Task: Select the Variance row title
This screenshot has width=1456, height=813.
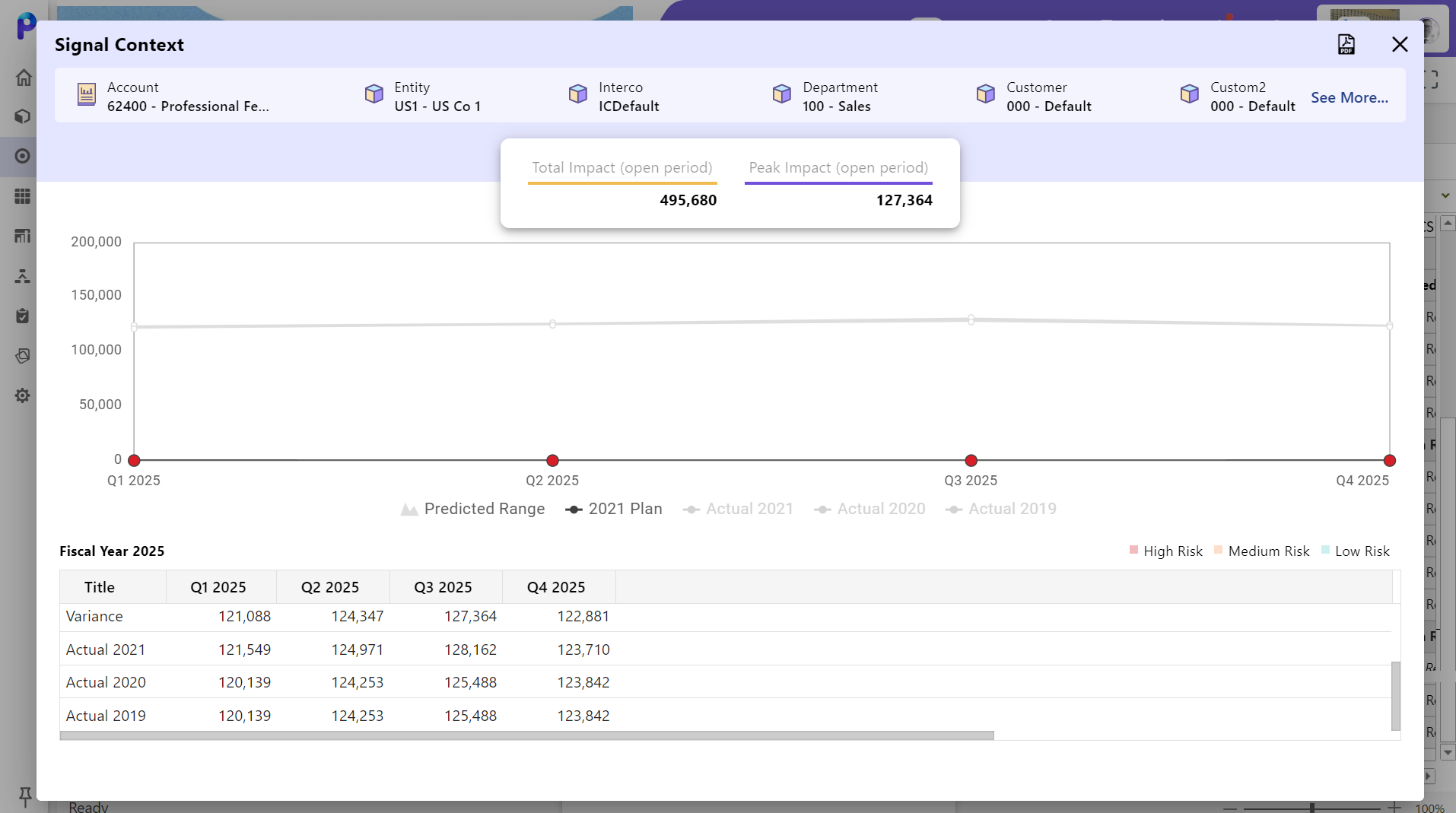Action: point(94,617)
